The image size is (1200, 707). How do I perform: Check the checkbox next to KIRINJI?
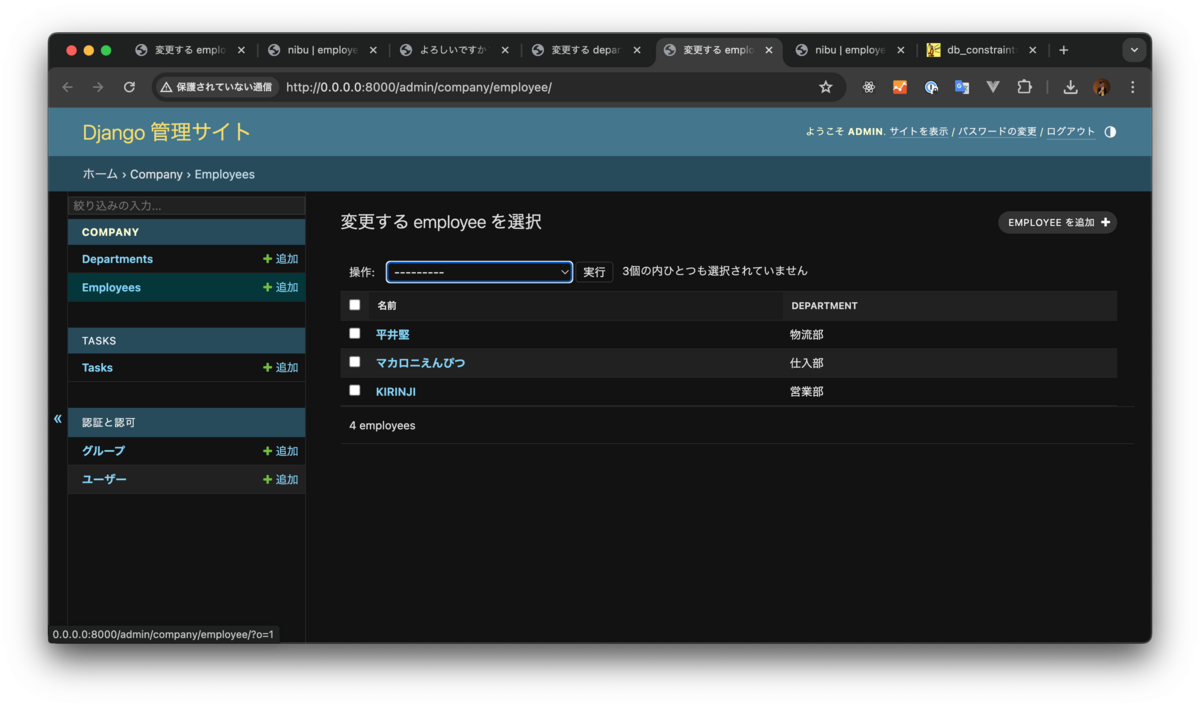coord(355,391)
